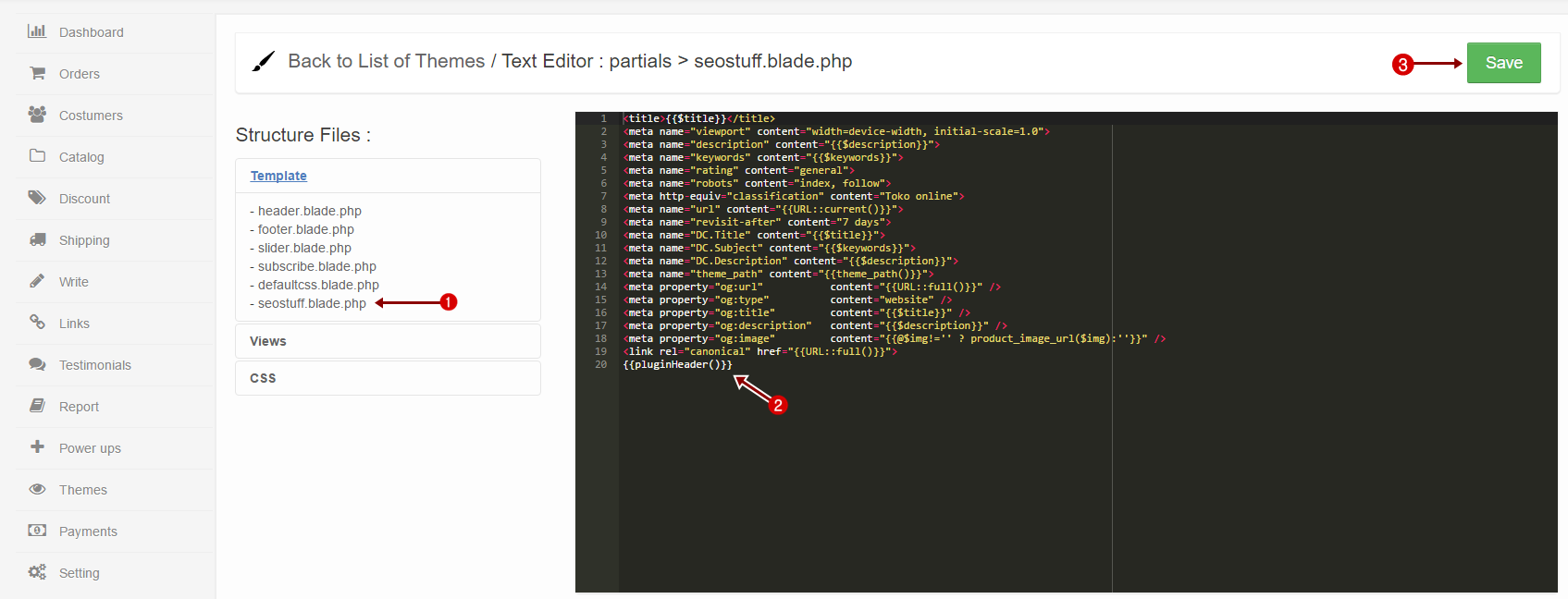Click the Dashboard bar chart icon
1568x599 pixels.
pos(37,31)
